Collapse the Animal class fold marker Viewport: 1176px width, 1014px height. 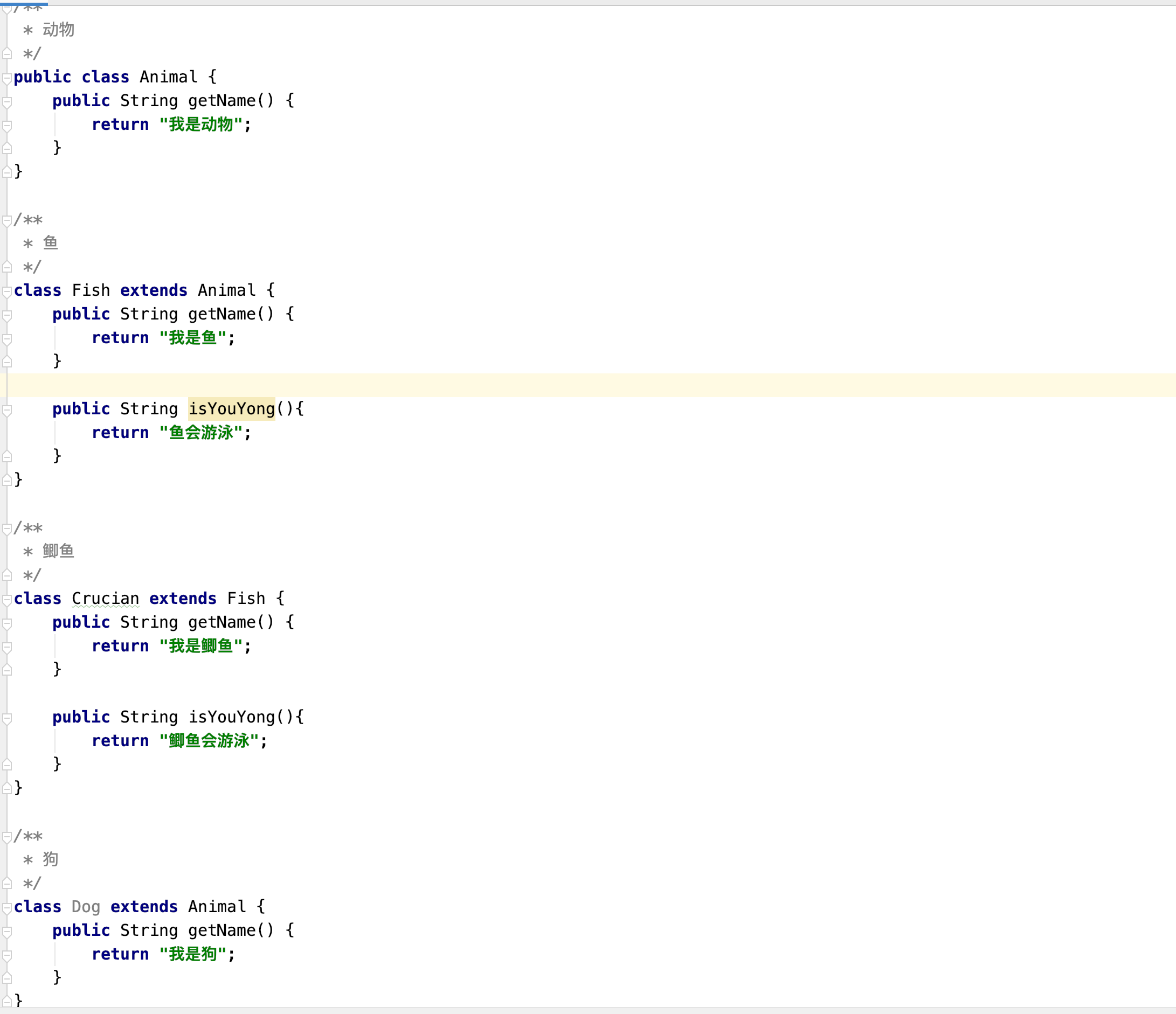pos(7,78)
